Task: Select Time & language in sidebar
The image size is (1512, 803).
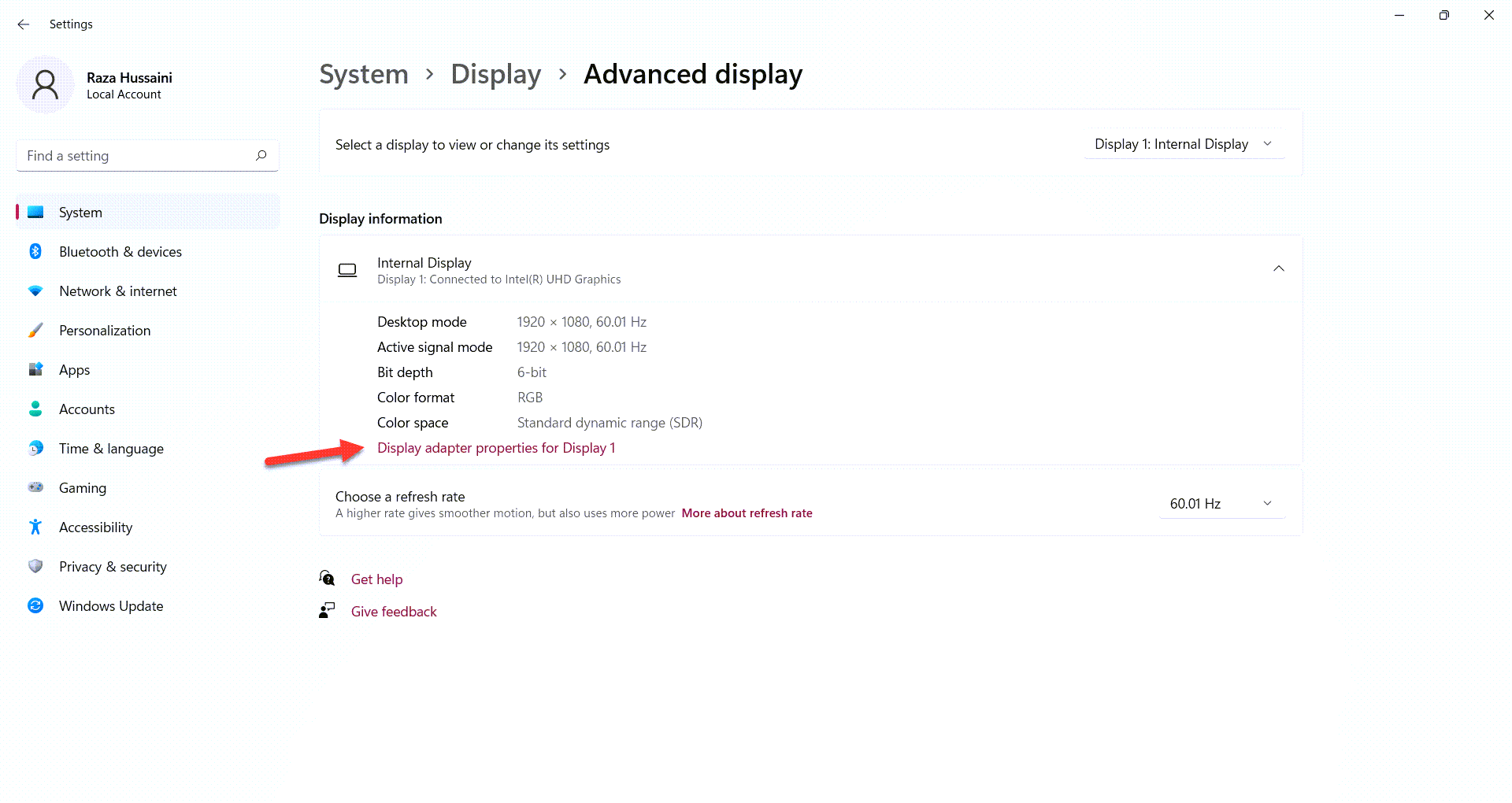Action: point(111,449)
